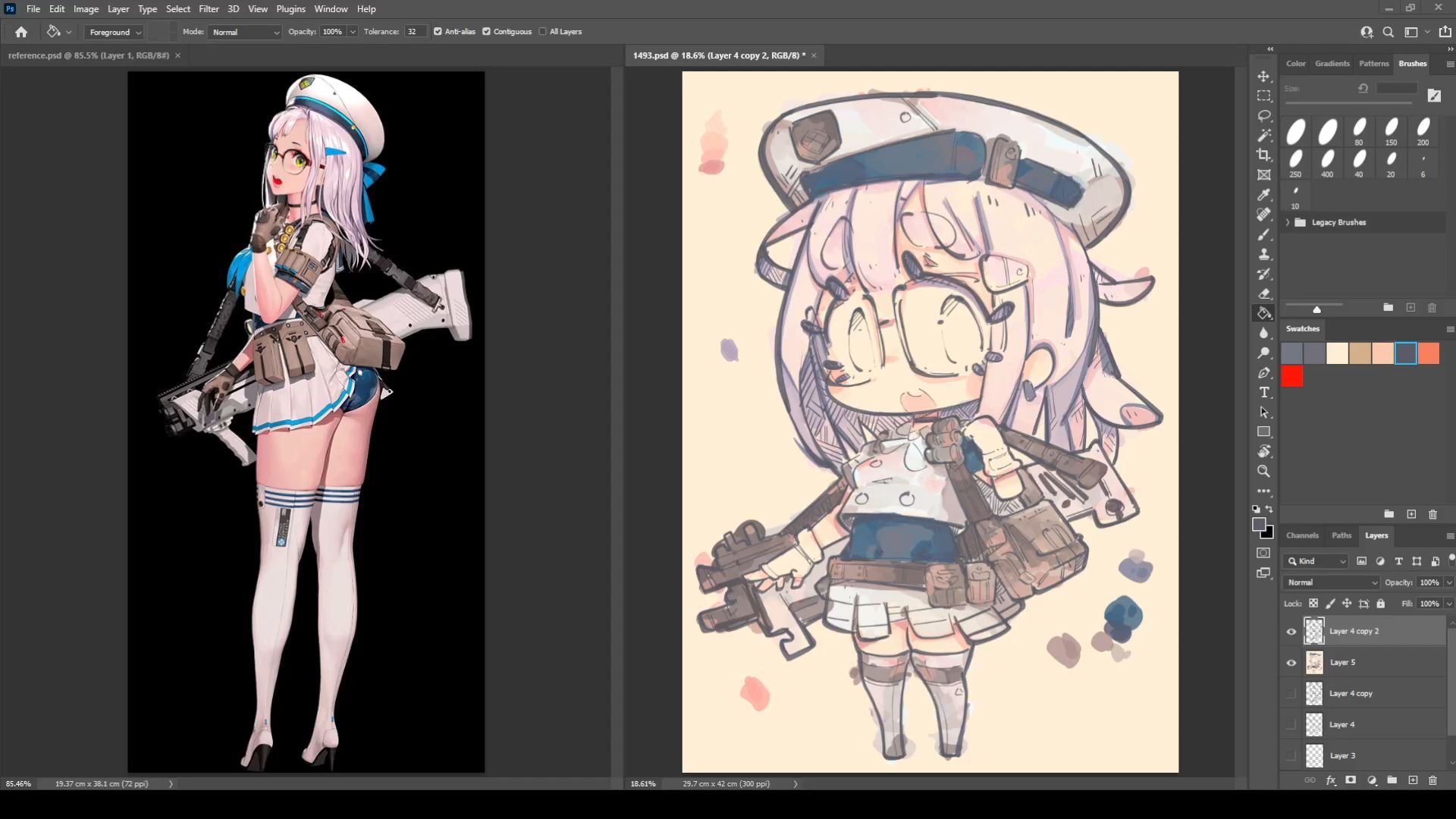
Task: Select the Clone Stamp tool
Action: point(1263,254)
